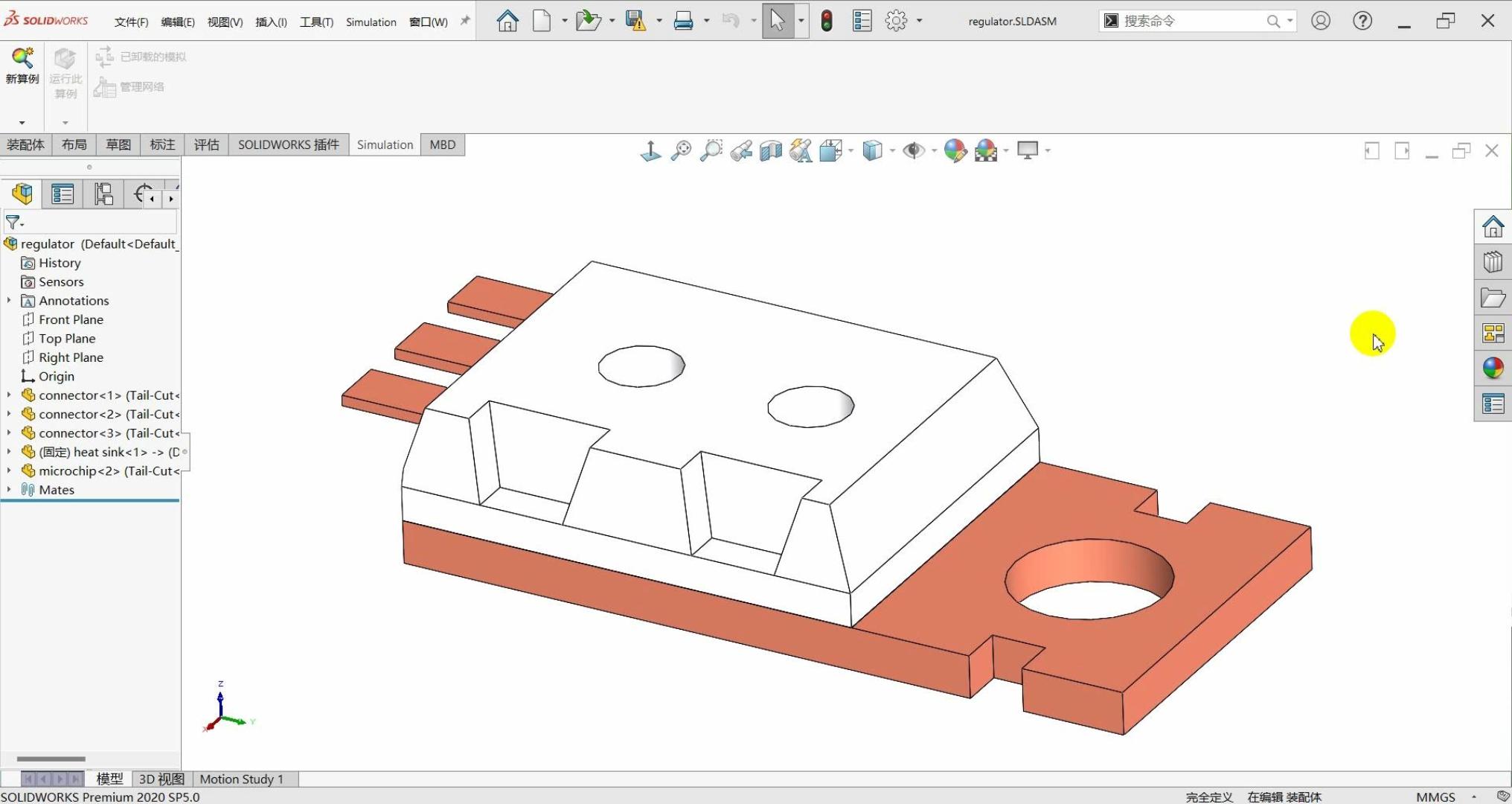Click the Rebuild traffic light icon
The image size is (1512, 804).
(827, 21)
